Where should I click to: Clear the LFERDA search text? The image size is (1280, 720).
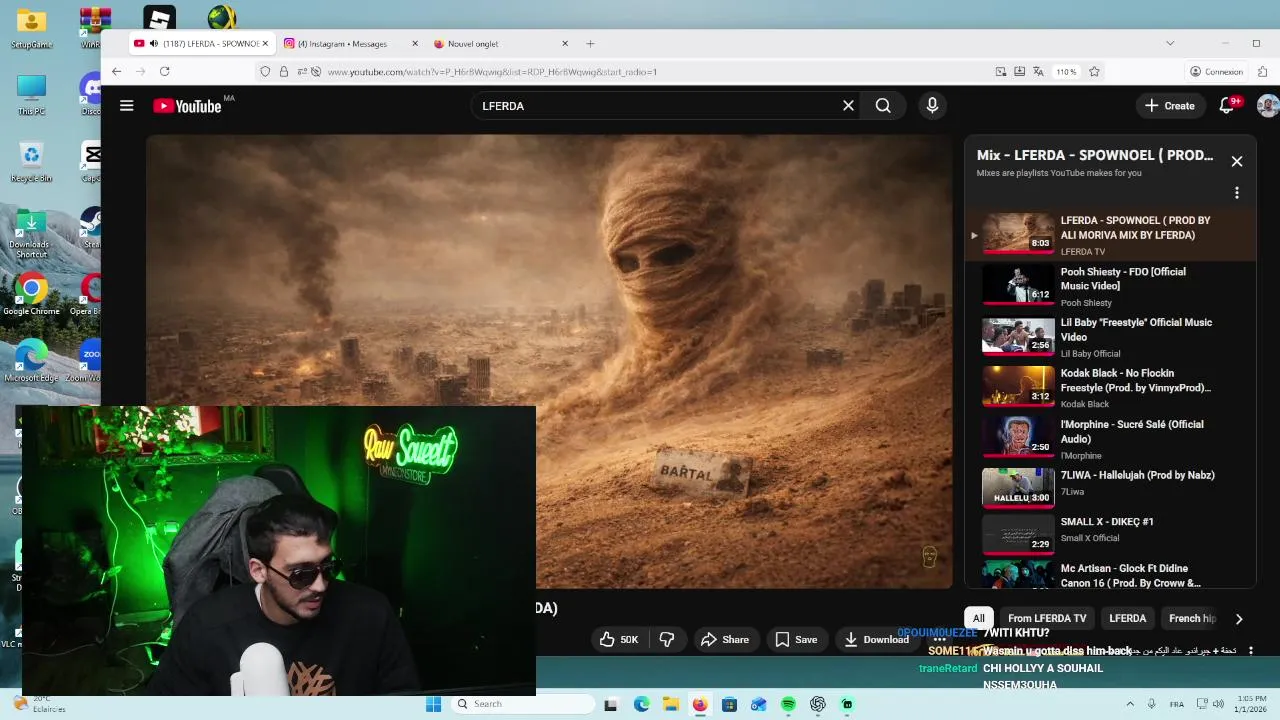(848, 105)
